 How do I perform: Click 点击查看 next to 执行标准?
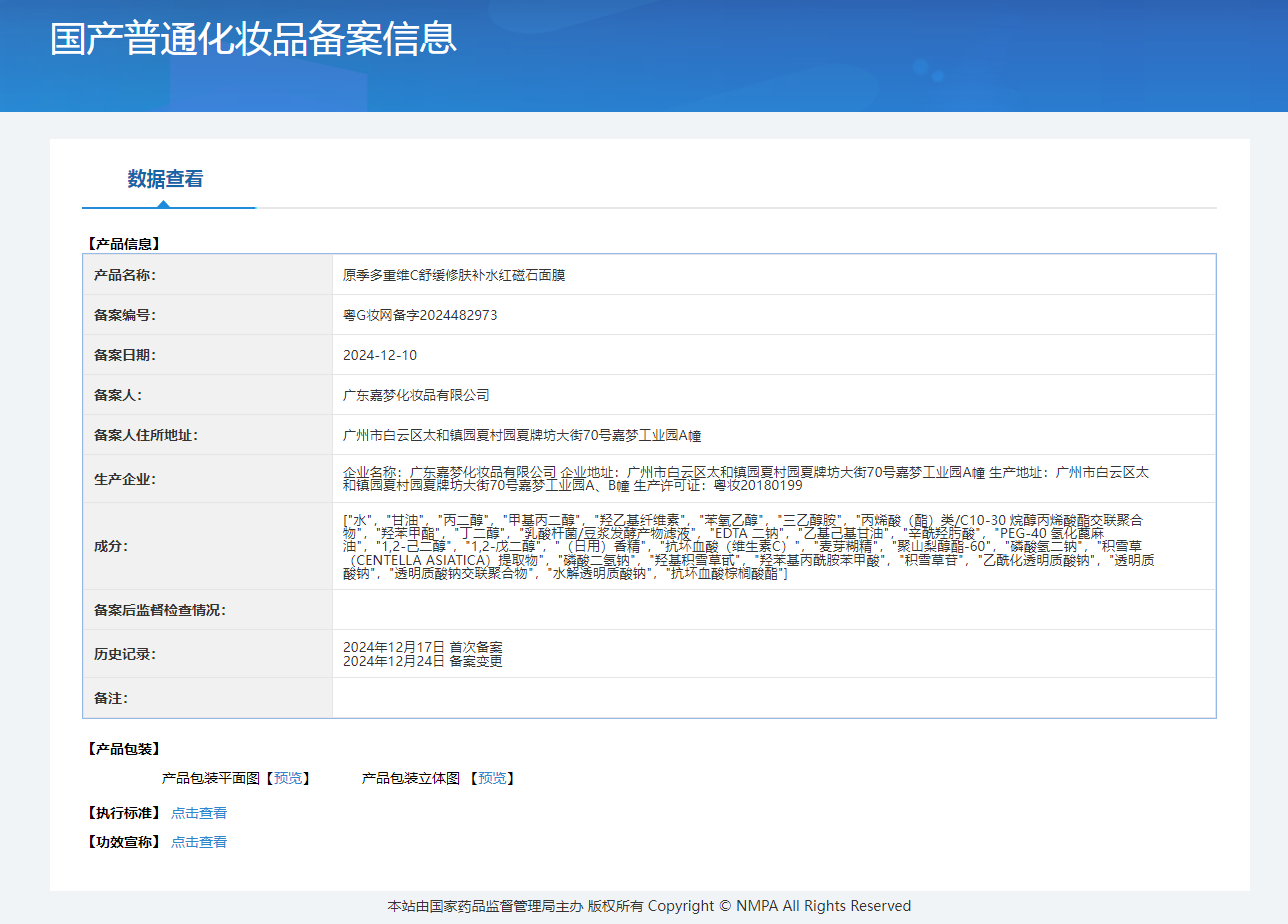[x=199, y=813]
